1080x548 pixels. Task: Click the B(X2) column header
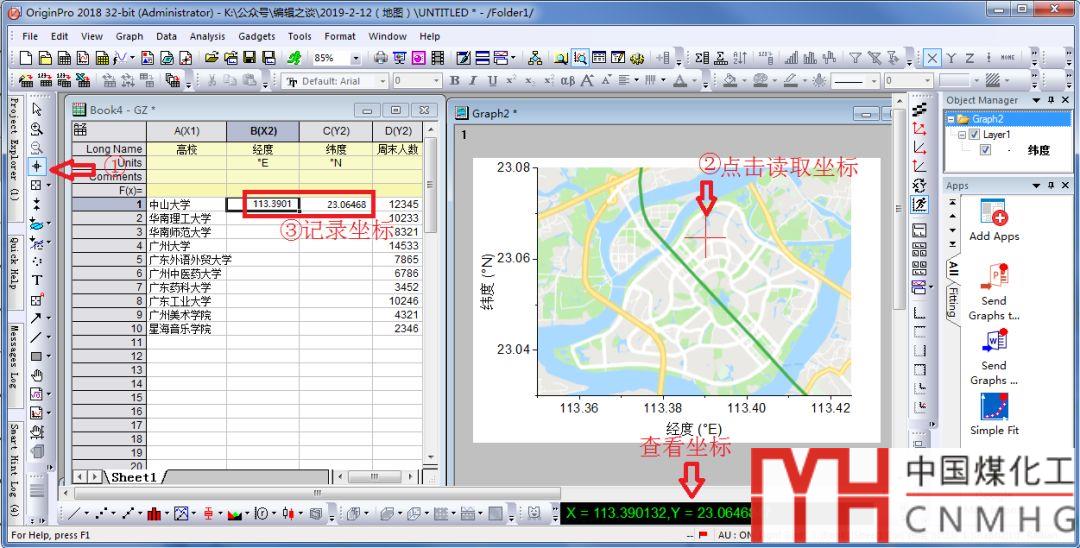(x=262, y=131)
